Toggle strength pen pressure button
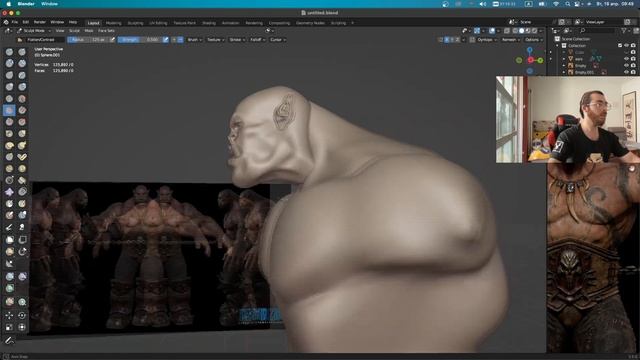This screenshot has width=640, height=360. point(165,40)
